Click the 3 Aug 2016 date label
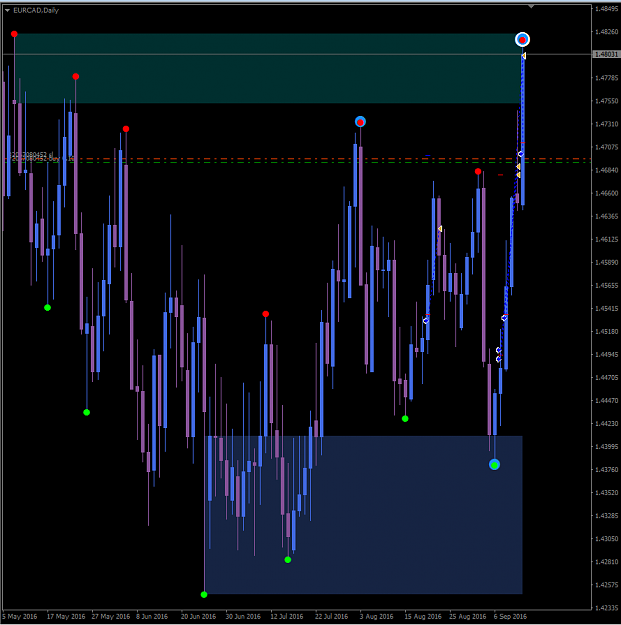Image resolution: width=621 pixels, height=625 pixels. [x=377, y=617]
